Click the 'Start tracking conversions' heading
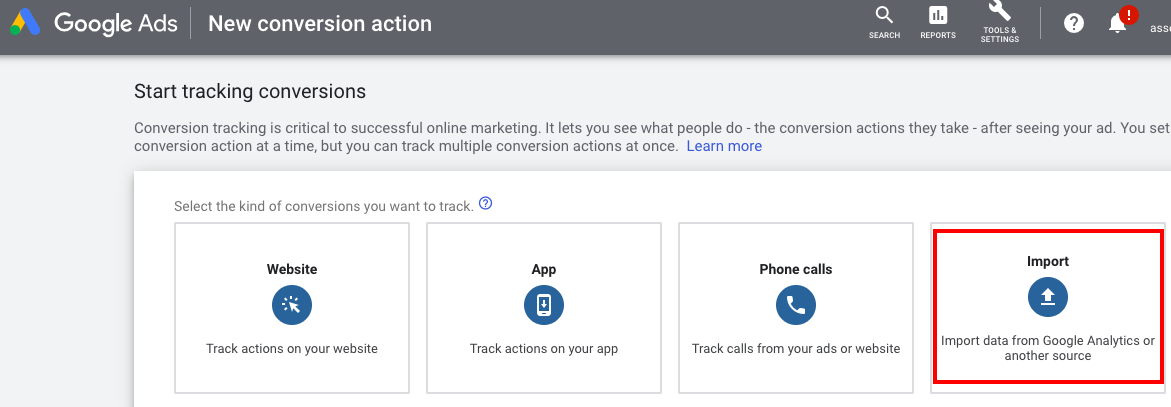The width and height of the screenshot is (1171, 407). coord(250,92)
